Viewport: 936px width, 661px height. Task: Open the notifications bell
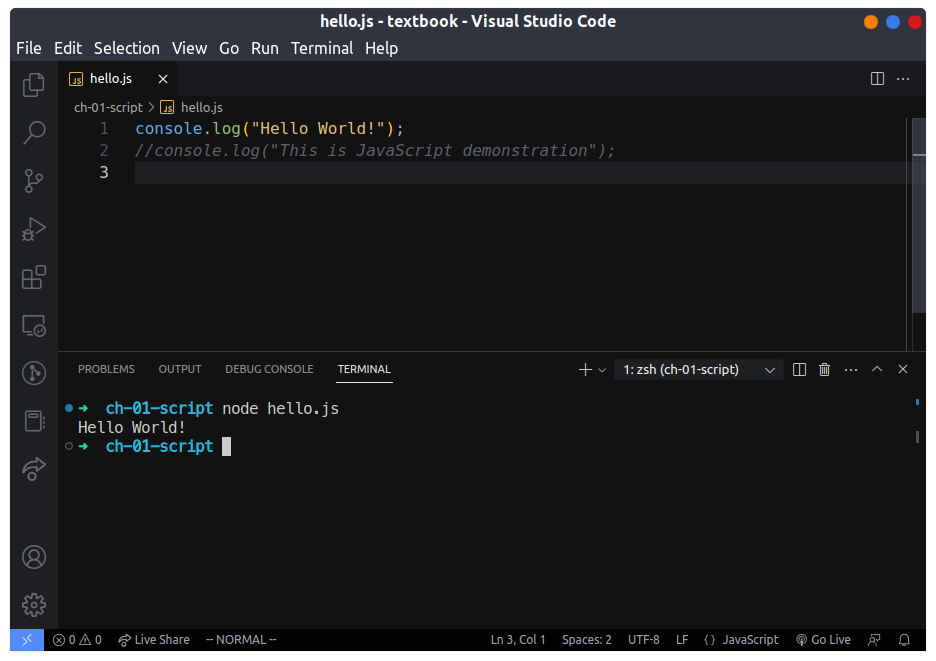coord(904,640)
